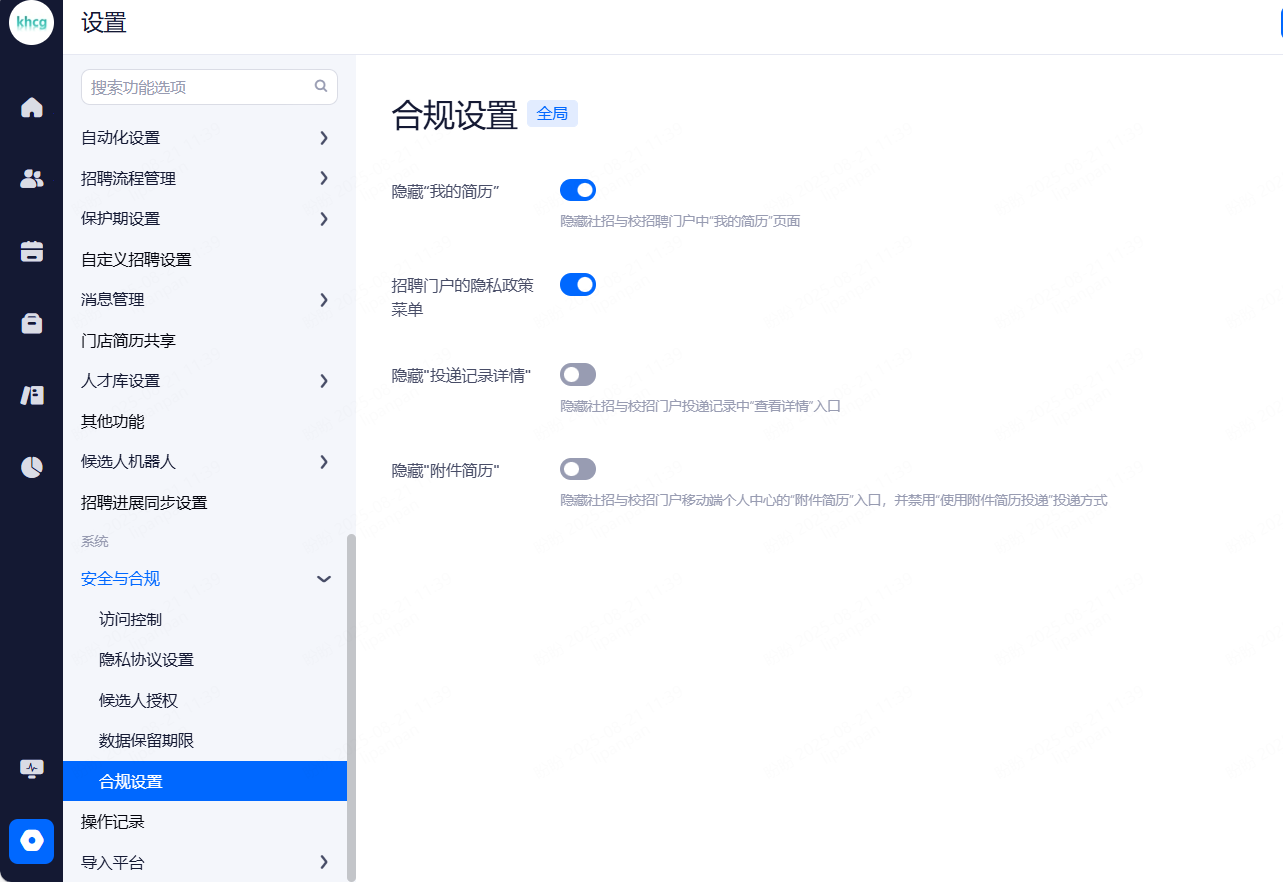Expand the 自动化设置 menu chevron

click(323, 138)
